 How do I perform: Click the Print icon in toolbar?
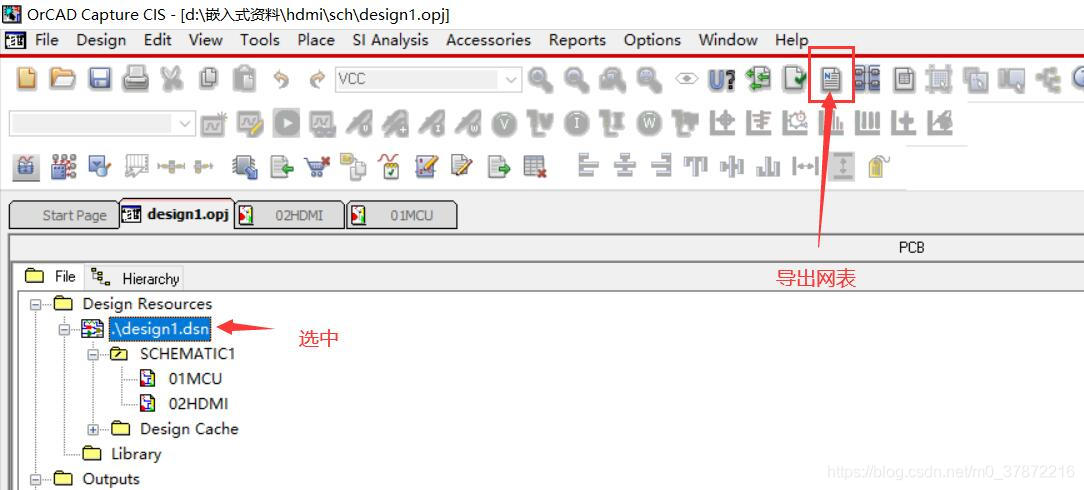135,79
